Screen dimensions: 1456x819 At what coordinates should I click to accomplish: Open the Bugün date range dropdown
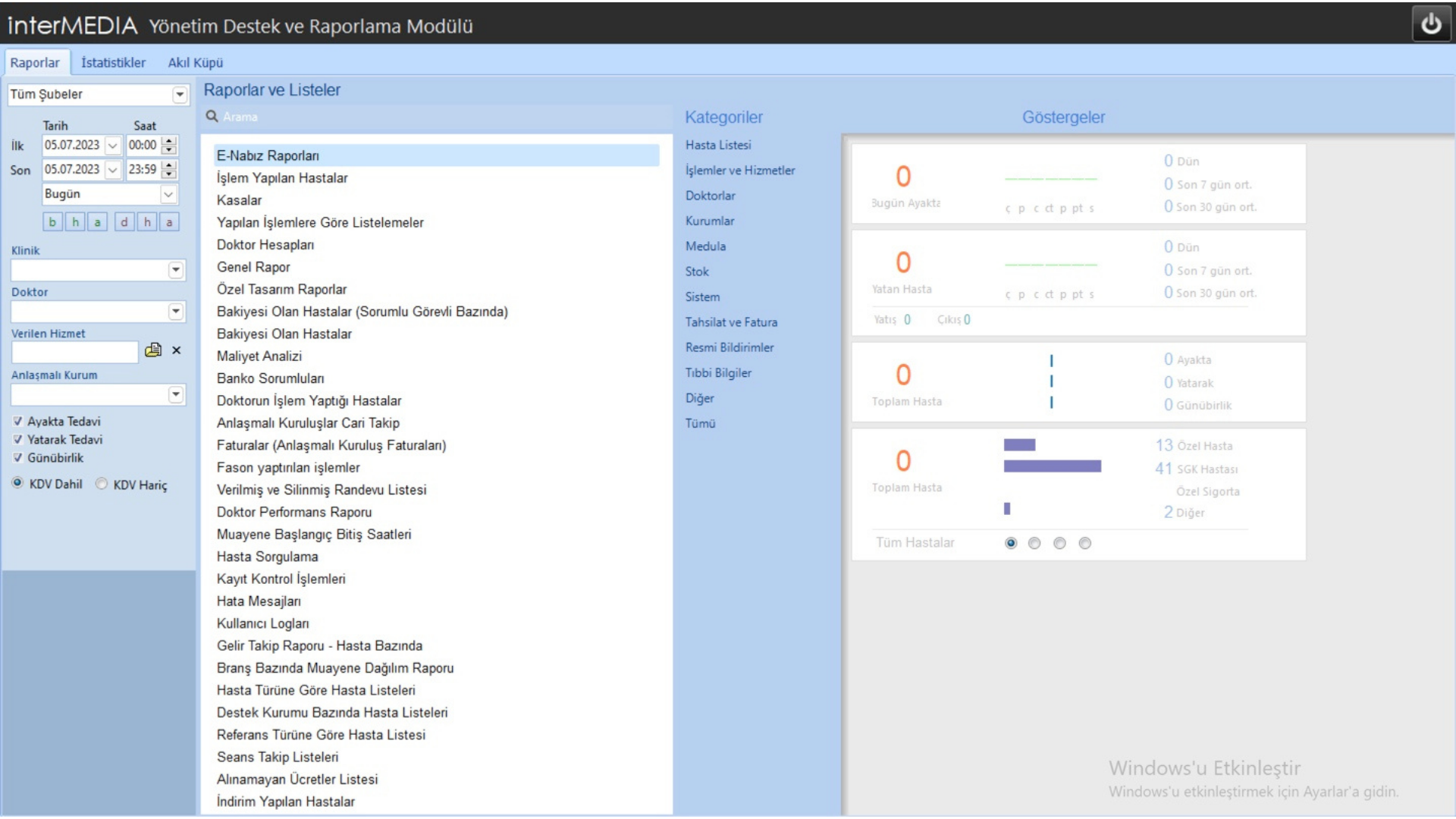168,194
